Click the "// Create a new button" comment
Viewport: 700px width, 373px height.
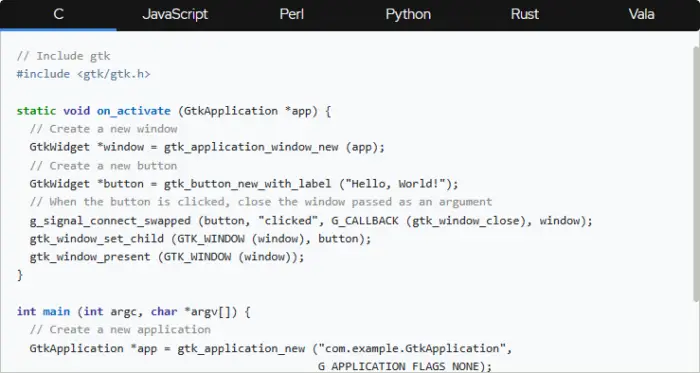pos(104,166)
